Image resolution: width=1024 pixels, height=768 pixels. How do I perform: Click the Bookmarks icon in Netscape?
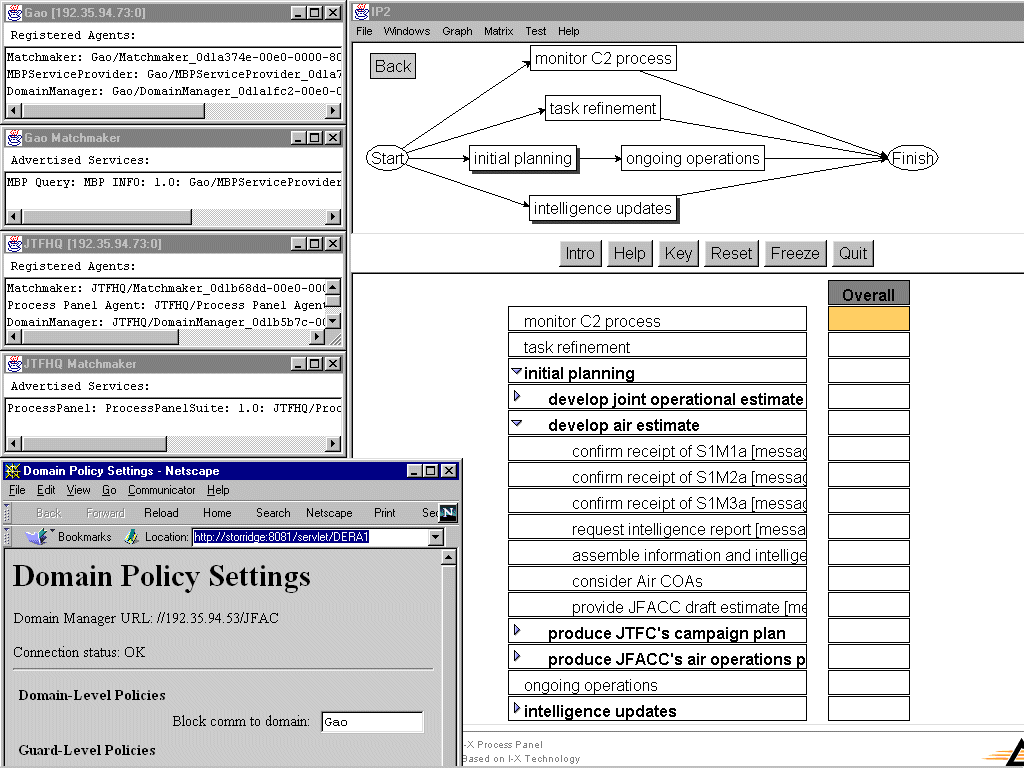pyautogui.click(x=38, y=537)
